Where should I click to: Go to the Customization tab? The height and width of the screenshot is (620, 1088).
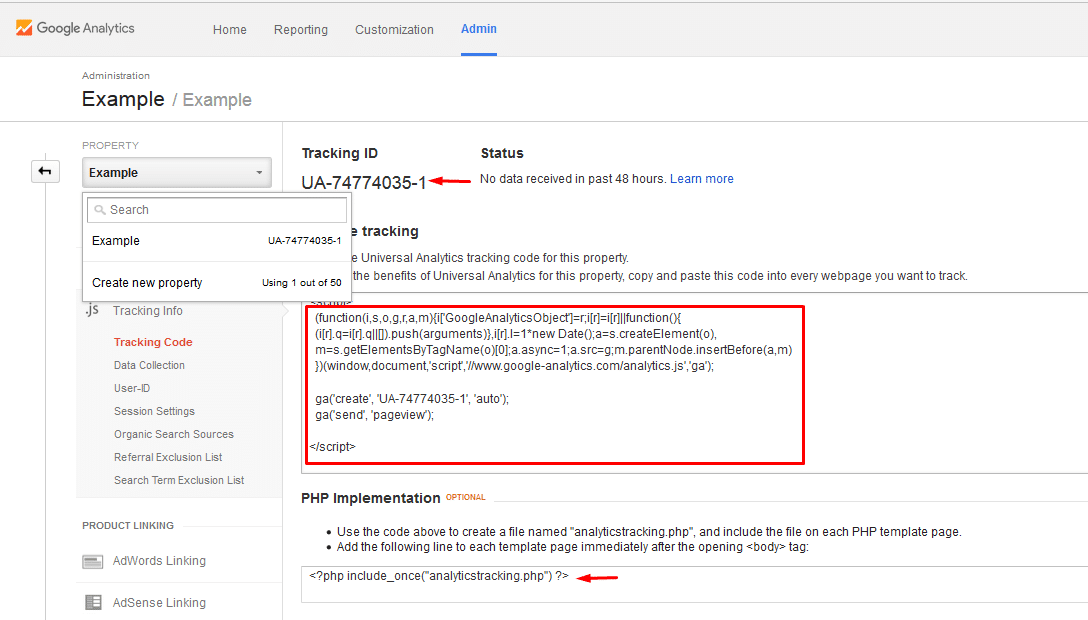pos(394,30)
